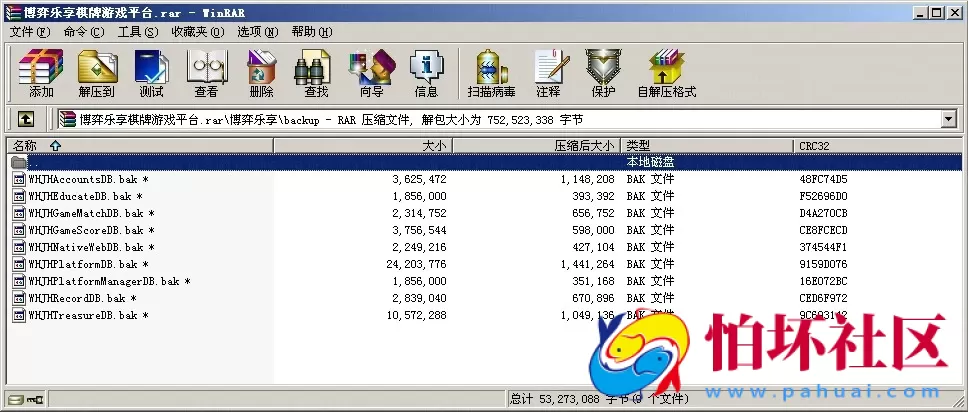
Task: Launch the Wizard (向导) icon
Action: (x=372, y=74)
